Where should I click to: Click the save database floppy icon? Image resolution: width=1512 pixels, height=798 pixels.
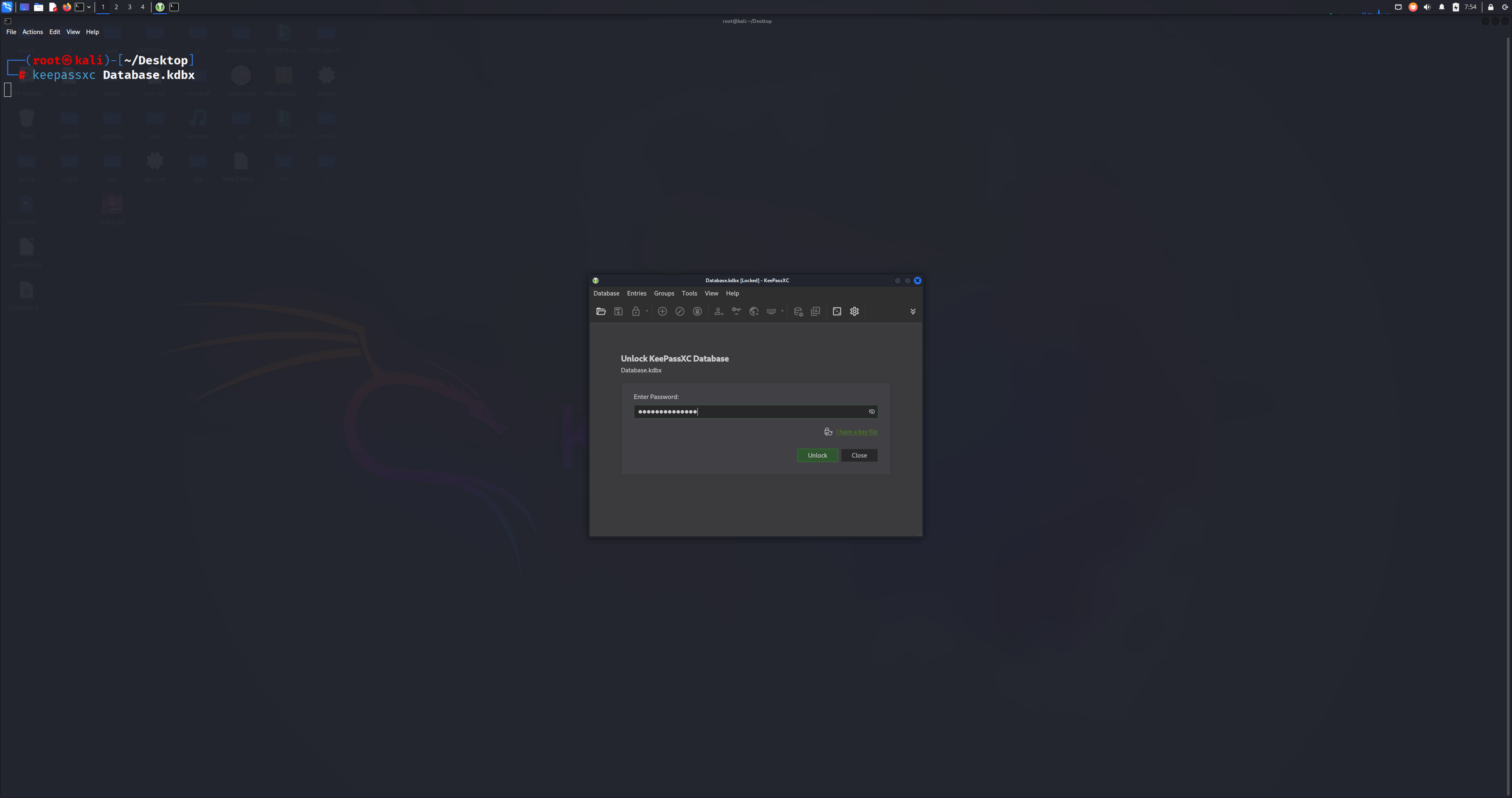[618, 312]
